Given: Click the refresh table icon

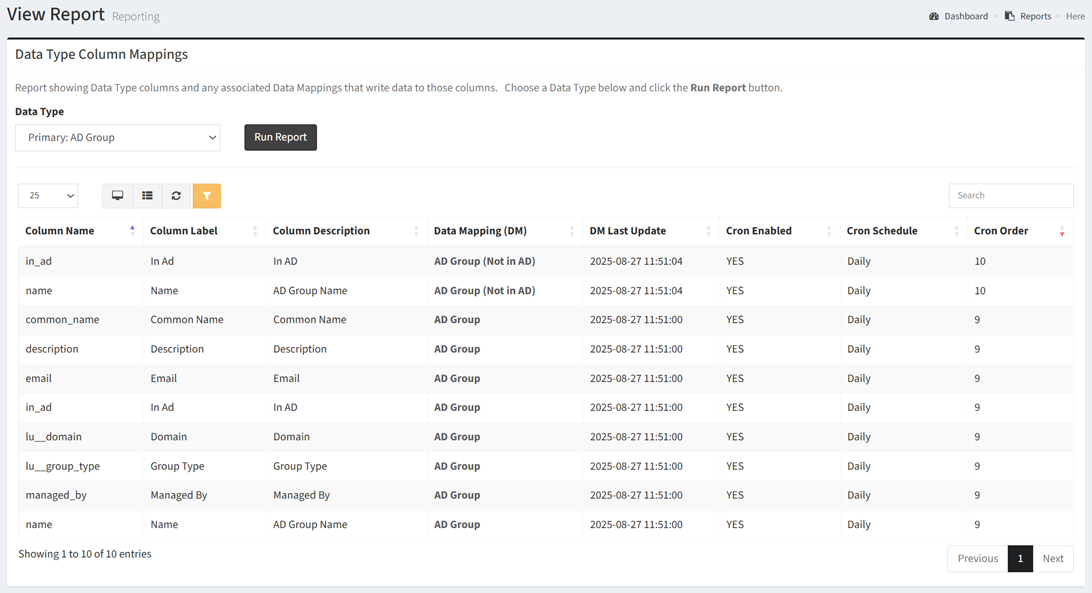Looking at the screenshot, I should (x=176, y=196).
